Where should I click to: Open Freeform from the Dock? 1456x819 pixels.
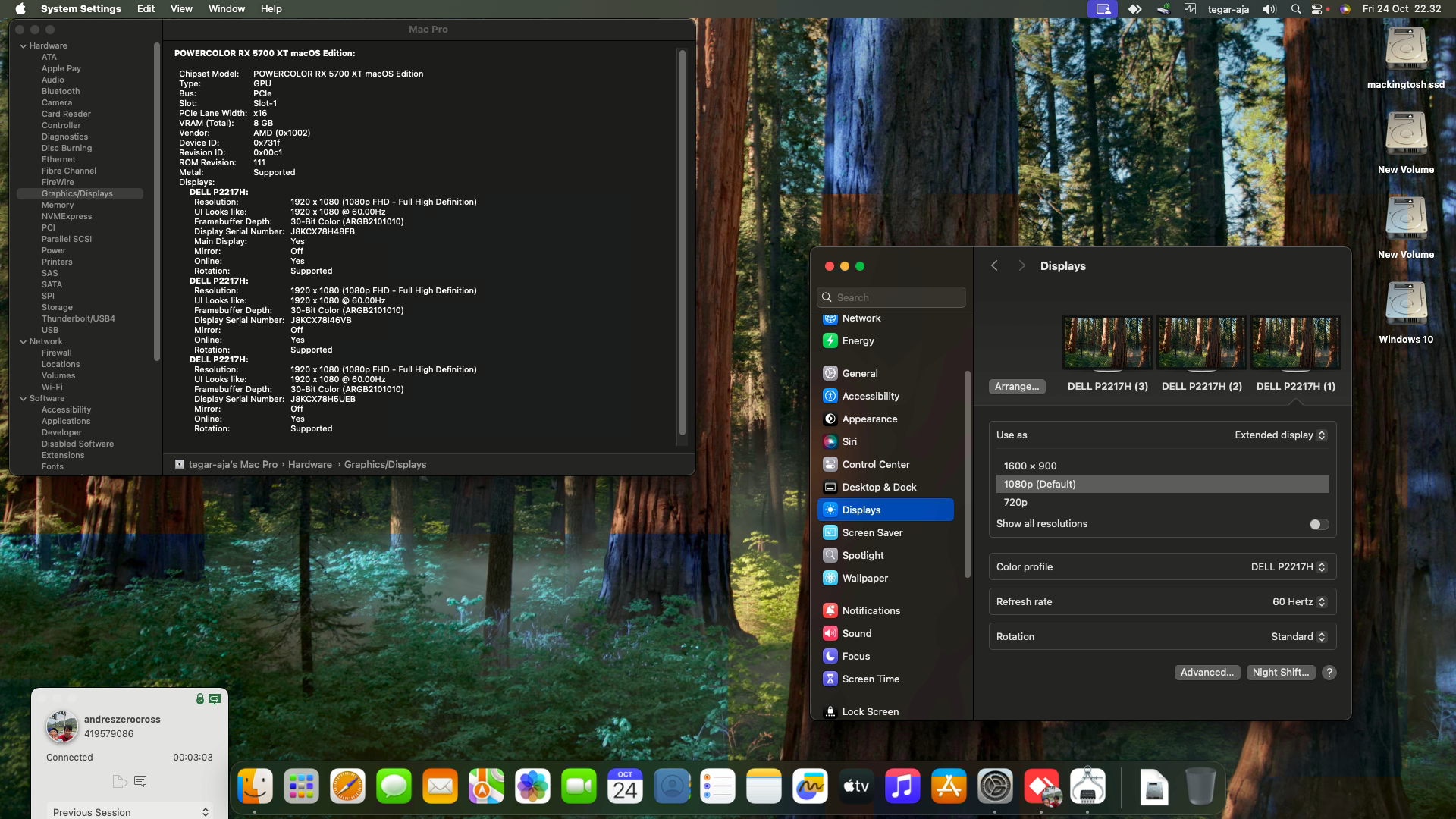810,786
